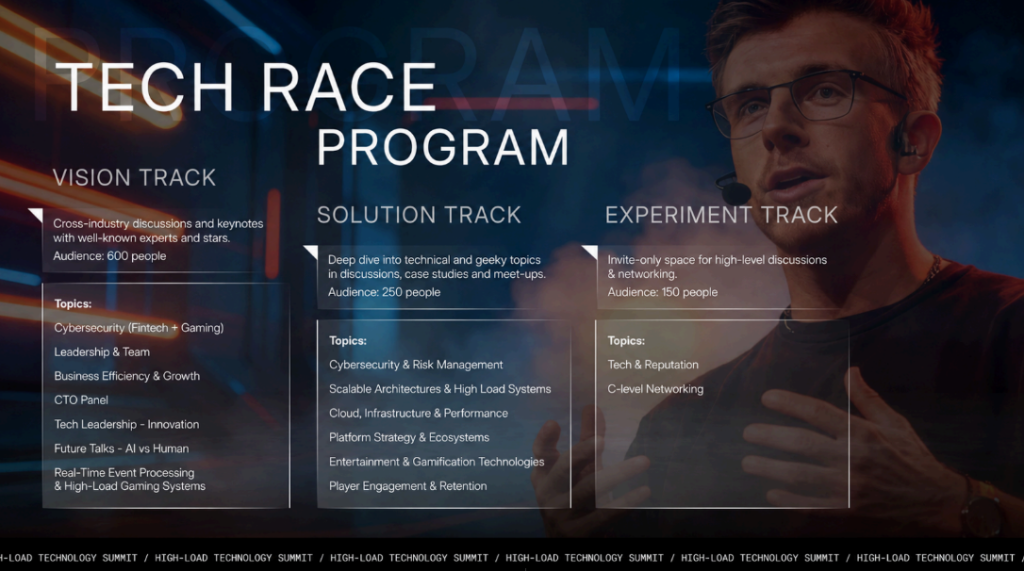Click Experiment Track 'Topics:' label
The width and height of the screenshot is (1024, 571).
pyautogui.click(x=626, y=340)
